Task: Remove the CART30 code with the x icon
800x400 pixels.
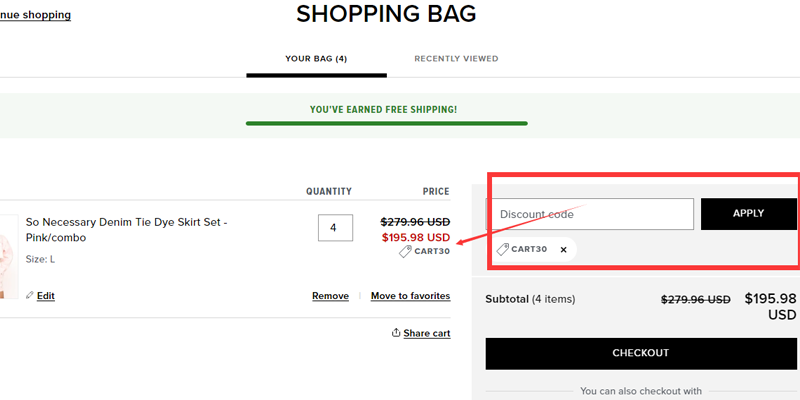Action: [x=563, y=249]
